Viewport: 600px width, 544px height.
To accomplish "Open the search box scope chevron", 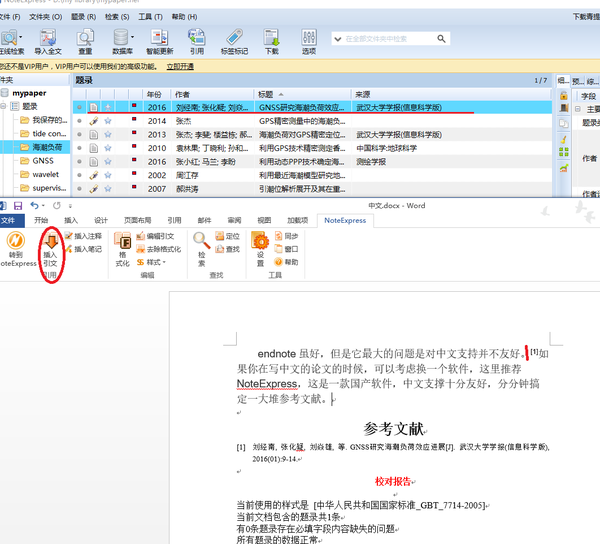I will (338, 39).
